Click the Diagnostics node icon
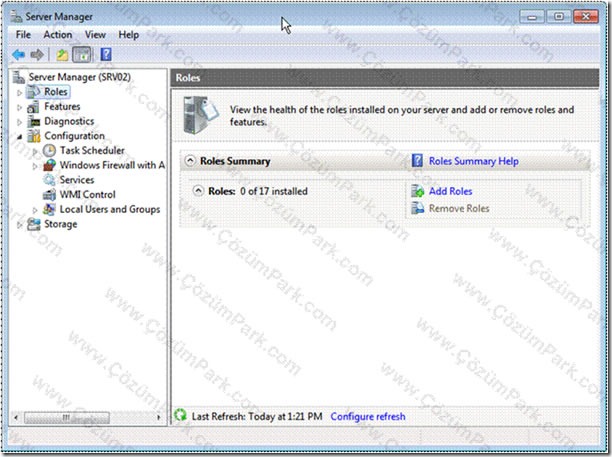The width and height of the screenshot is (612, 457). point(34,121)
